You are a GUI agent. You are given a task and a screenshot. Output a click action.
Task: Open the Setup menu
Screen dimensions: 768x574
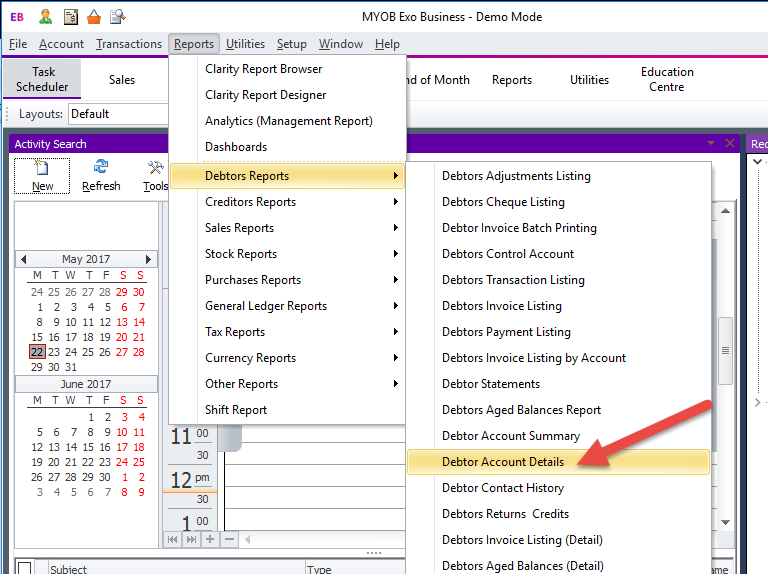coord(291,44)
